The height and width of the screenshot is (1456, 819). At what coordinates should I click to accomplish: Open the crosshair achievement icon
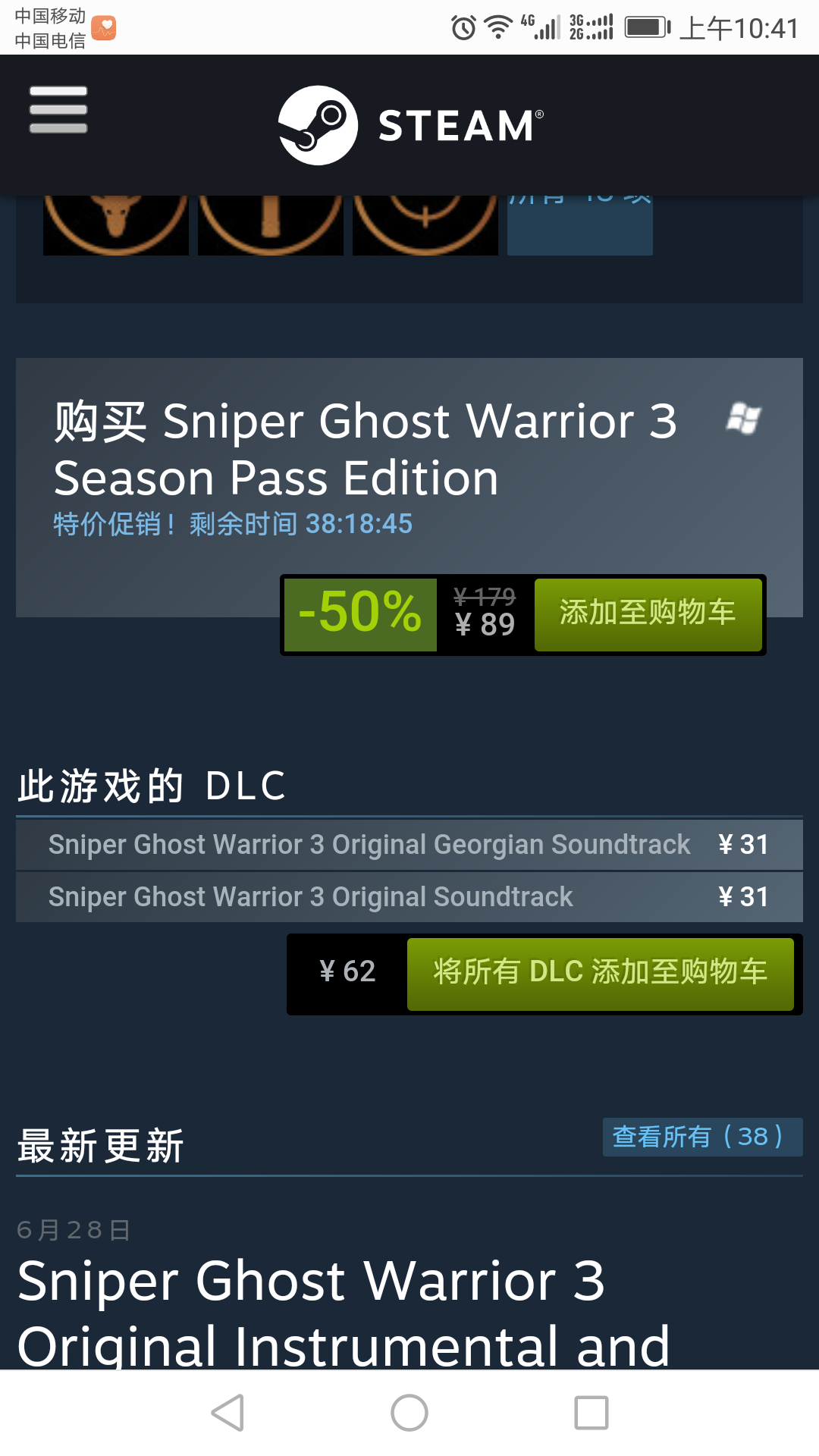(425, 225)
